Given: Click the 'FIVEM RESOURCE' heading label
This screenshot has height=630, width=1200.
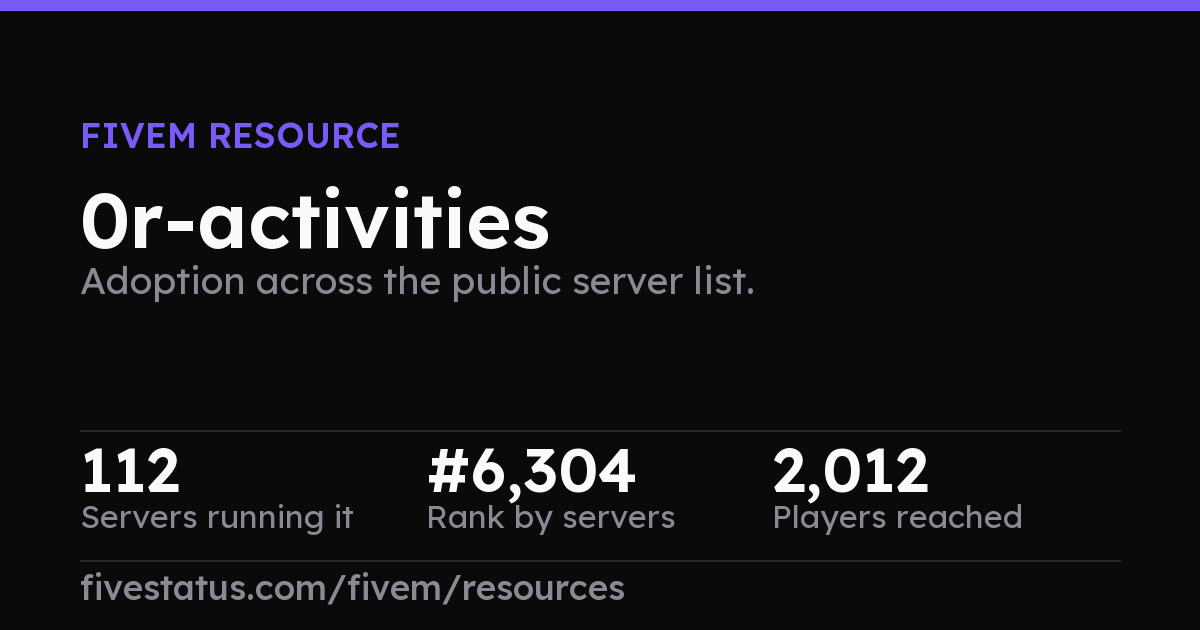Looking at the screenshot, I should click(240, 136).
